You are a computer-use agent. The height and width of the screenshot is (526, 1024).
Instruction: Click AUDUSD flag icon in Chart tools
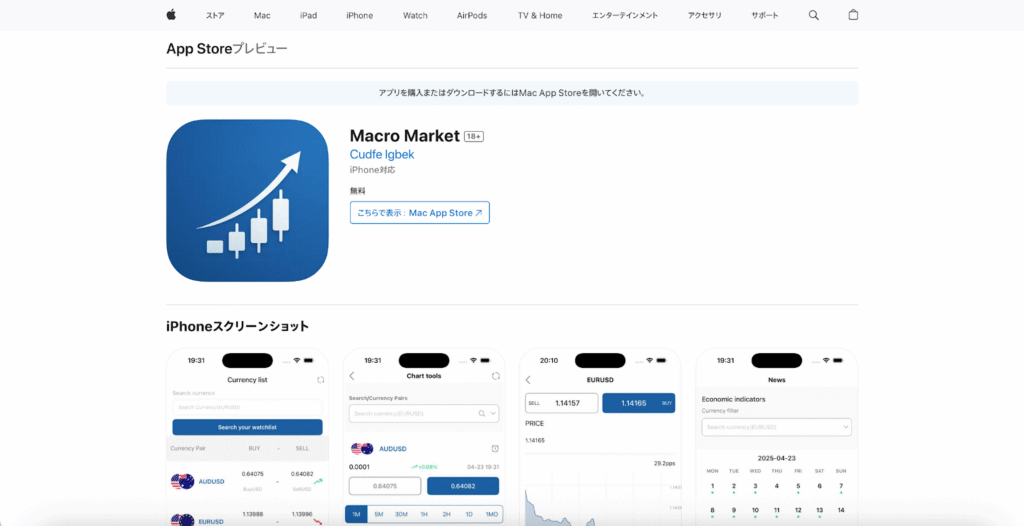click(362, 449)
